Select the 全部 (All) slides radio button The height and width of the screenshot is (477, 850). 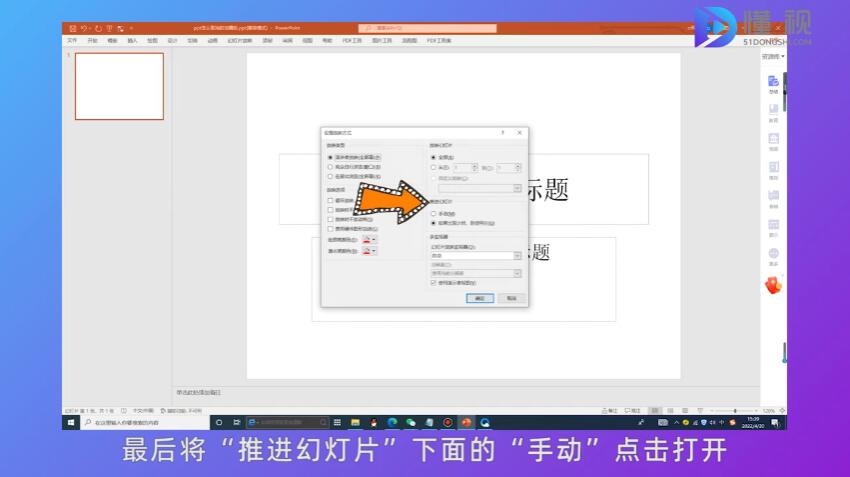(433, 157)
